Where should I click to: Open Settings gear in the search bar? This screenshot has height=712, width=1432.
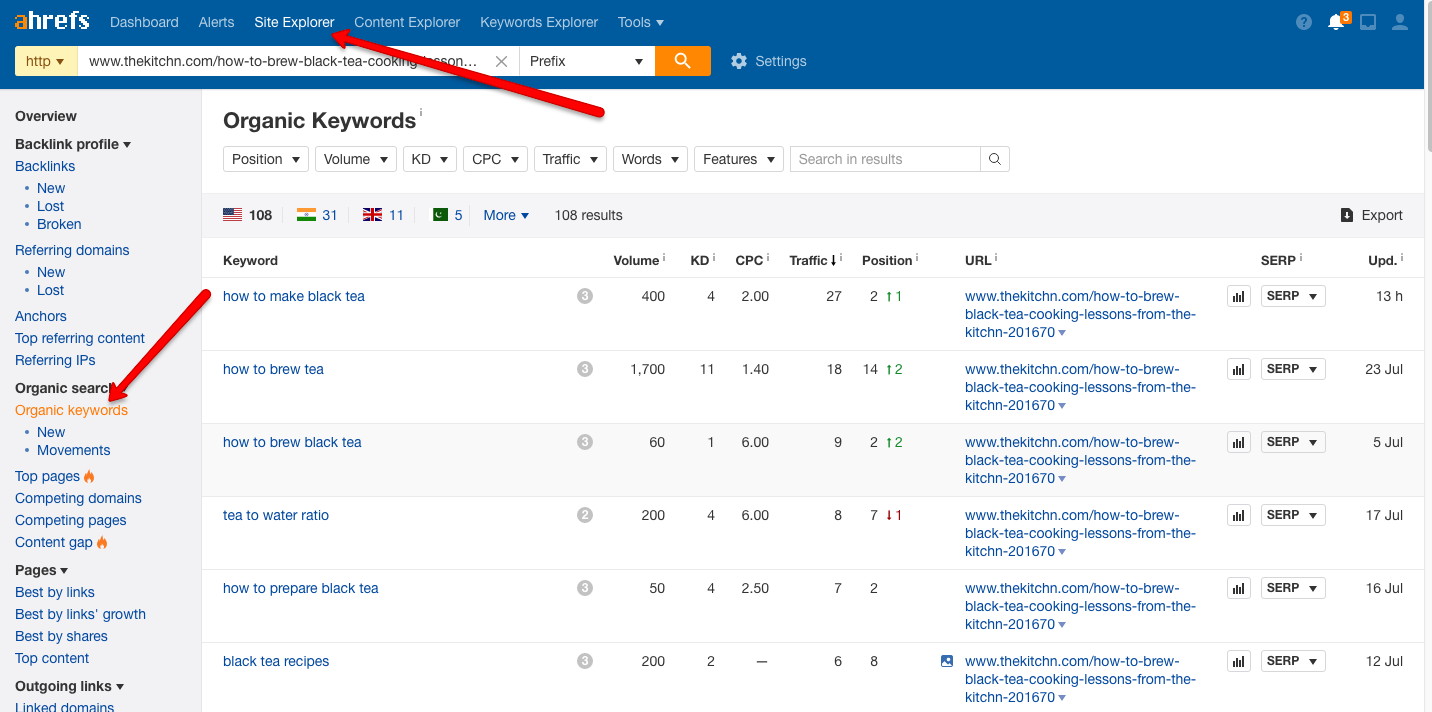click(x=768, y=61)
